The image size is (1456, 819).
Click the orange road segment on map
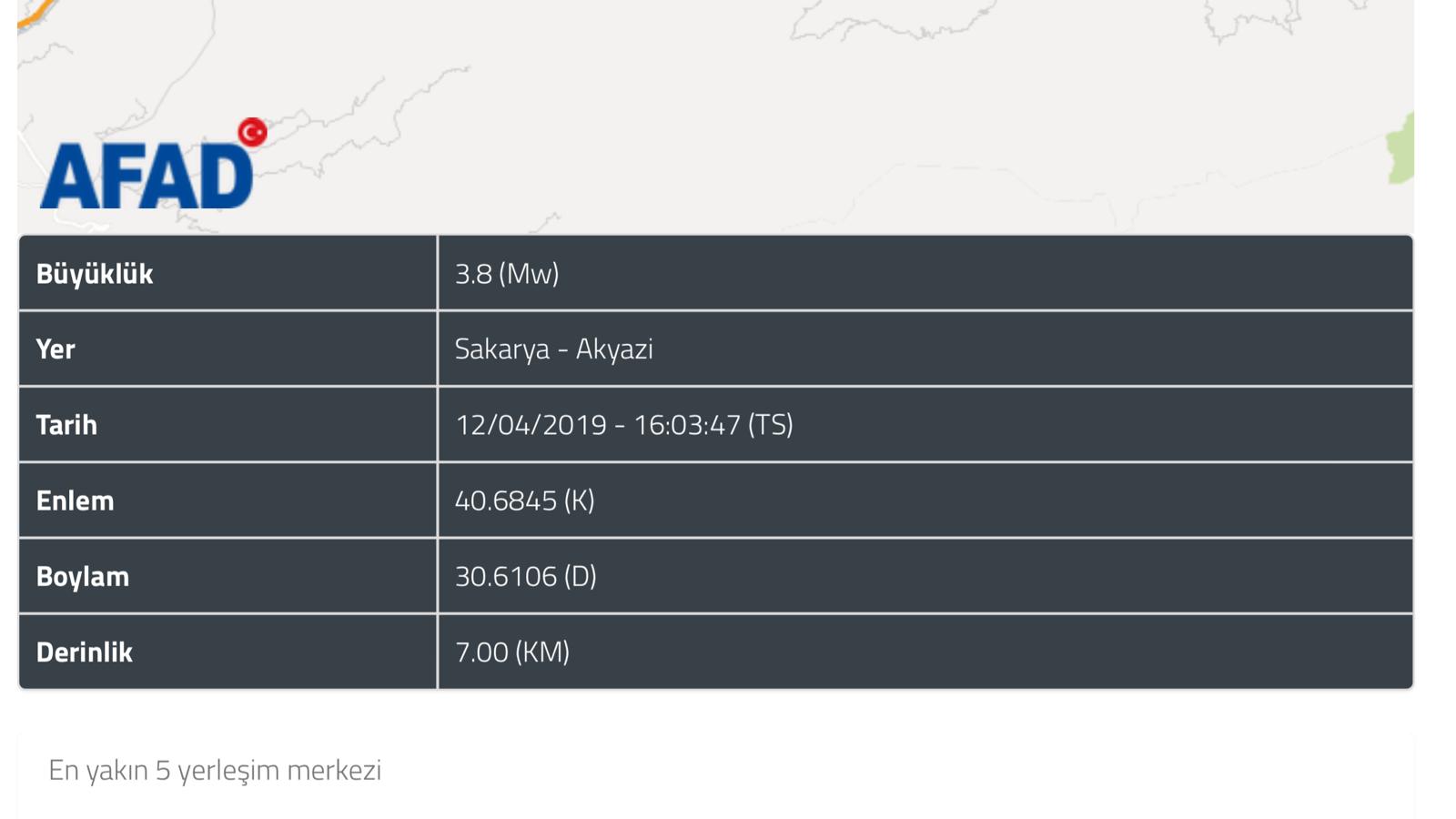[36, 13]
